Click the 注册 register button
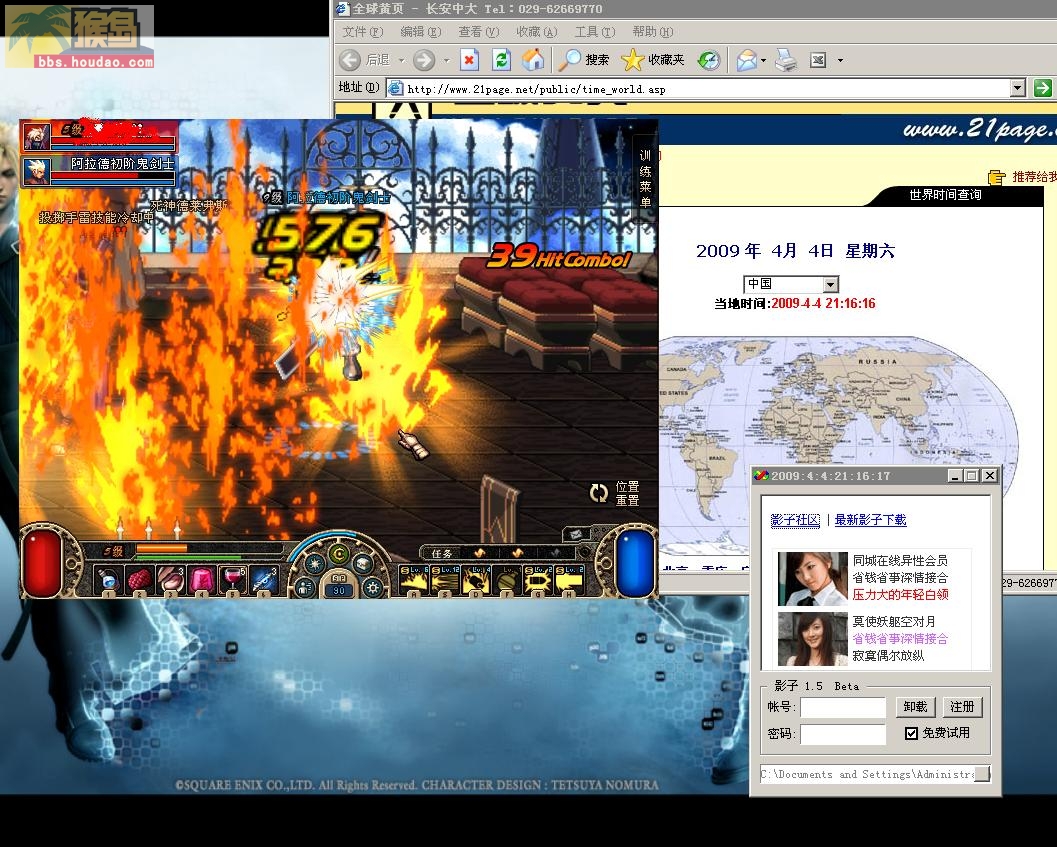 point(962,707)
